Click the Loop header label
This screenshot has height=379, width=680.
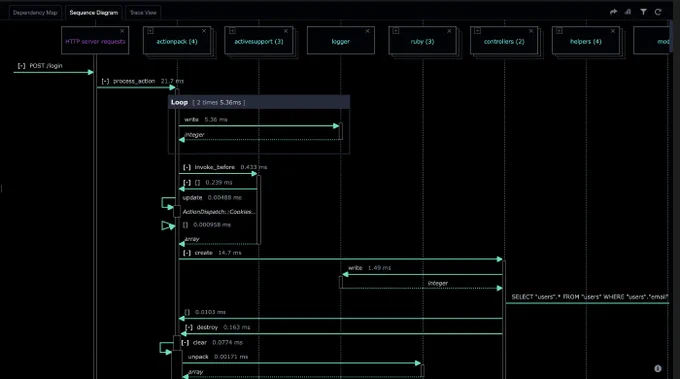pos(179,102)
